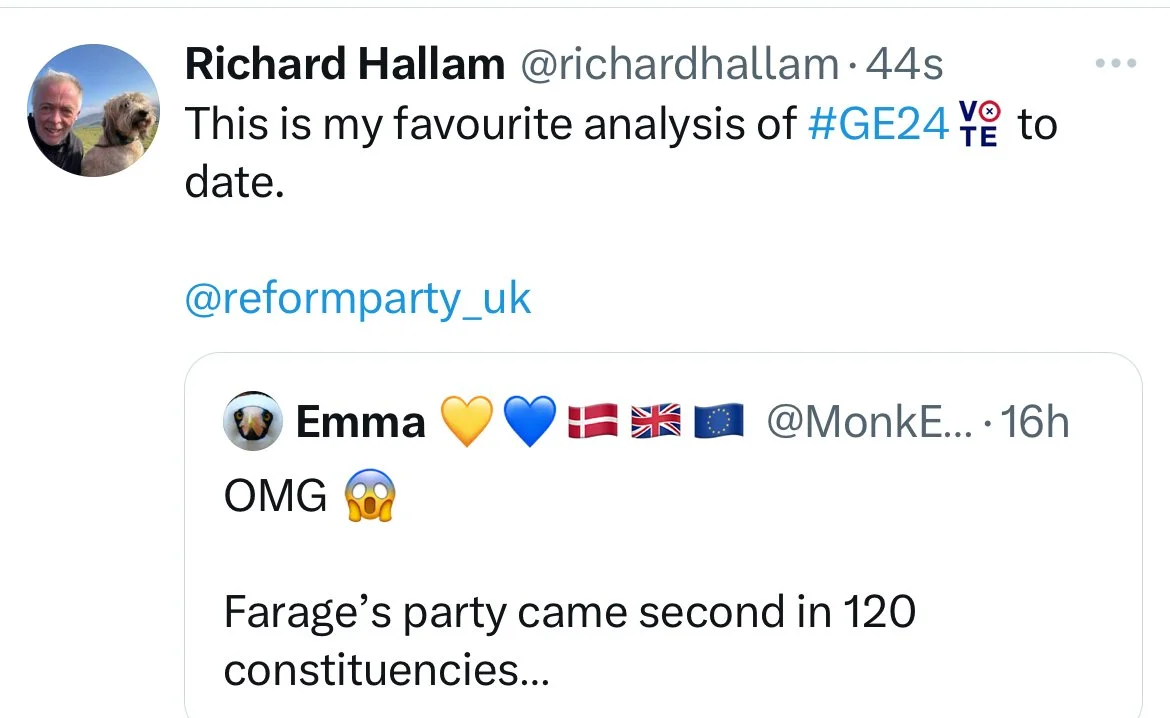Click Emma's eagle avatar in the quoted tweet
Viewport: 1170px width, 718px height.
coord(251,422)
